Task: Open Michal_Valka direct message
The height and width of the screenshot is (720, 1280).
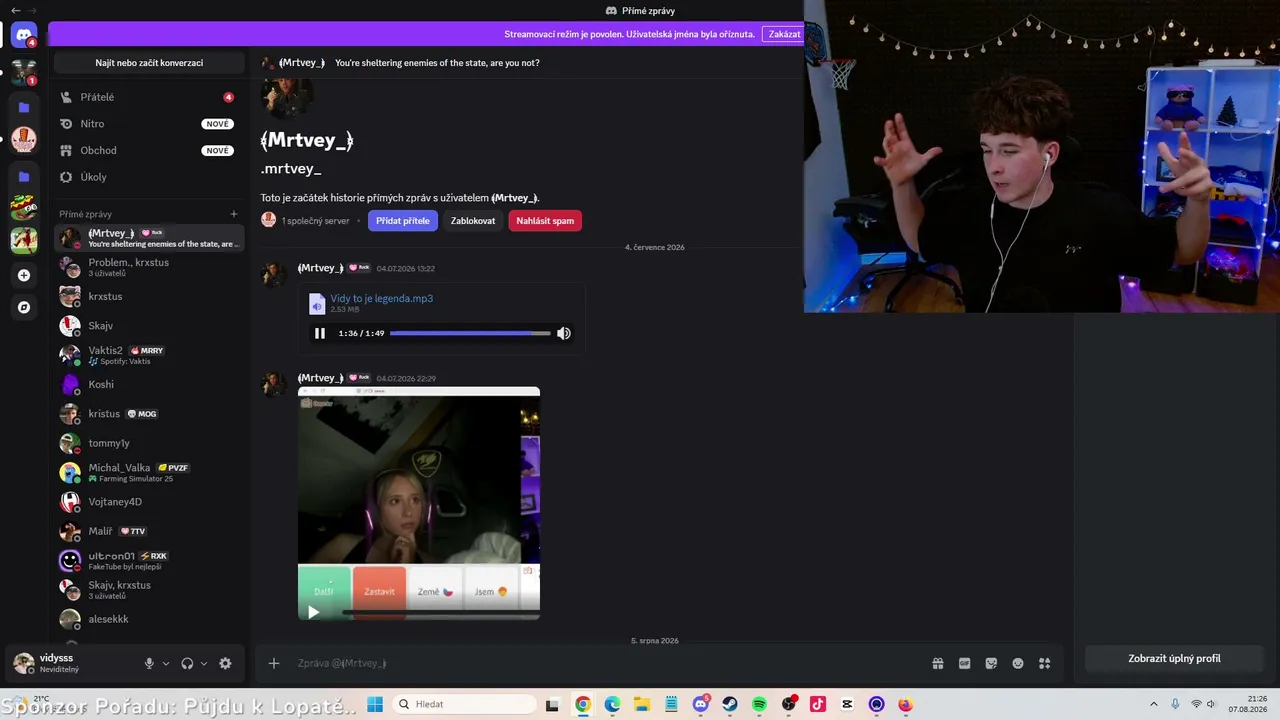Action: tap(147, 472)
